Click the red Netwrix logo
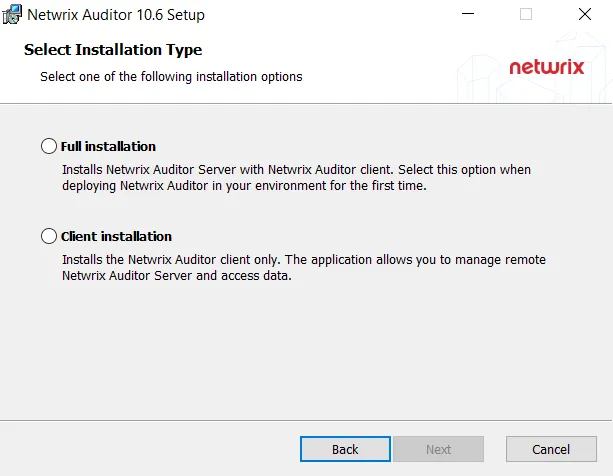The width and height of the screenshot is (613, 476). (x=547, y=67)
